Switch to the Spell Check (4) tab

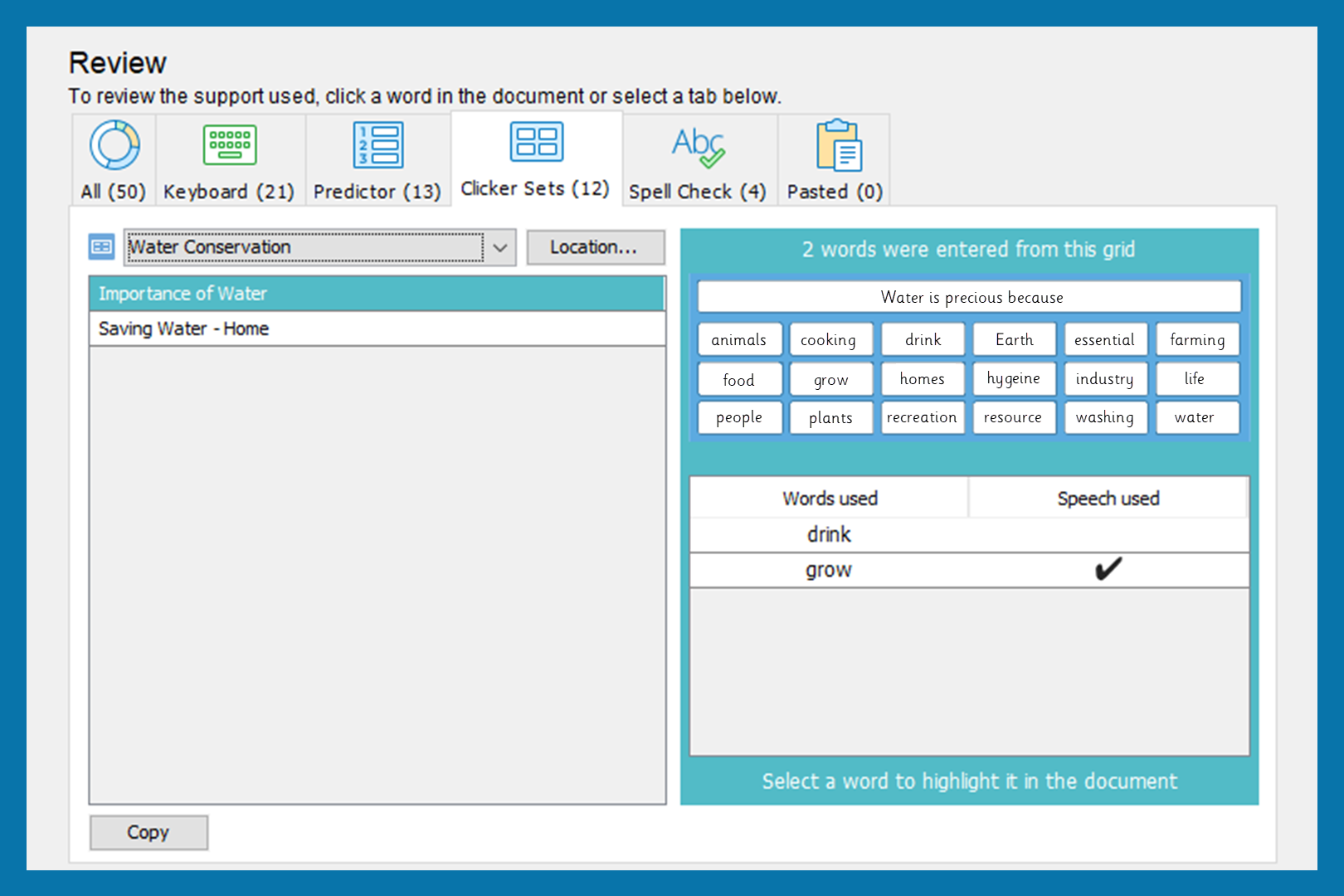[697, 192]
